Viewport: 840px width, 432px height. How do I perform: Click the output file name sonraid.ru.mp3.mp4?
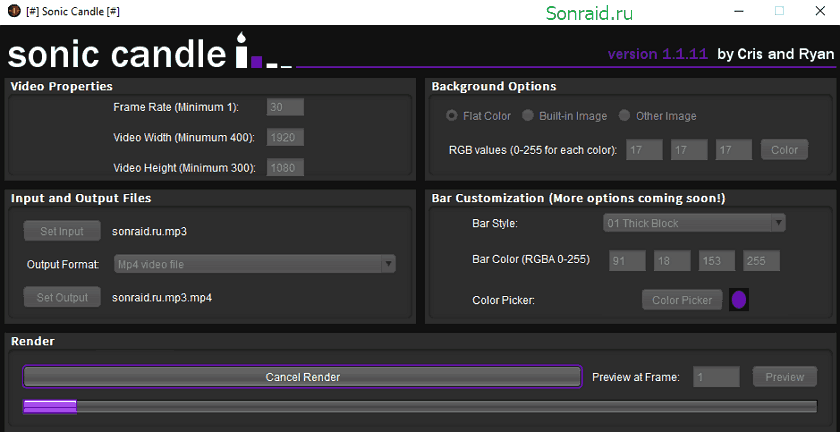[x=162, y=297]
